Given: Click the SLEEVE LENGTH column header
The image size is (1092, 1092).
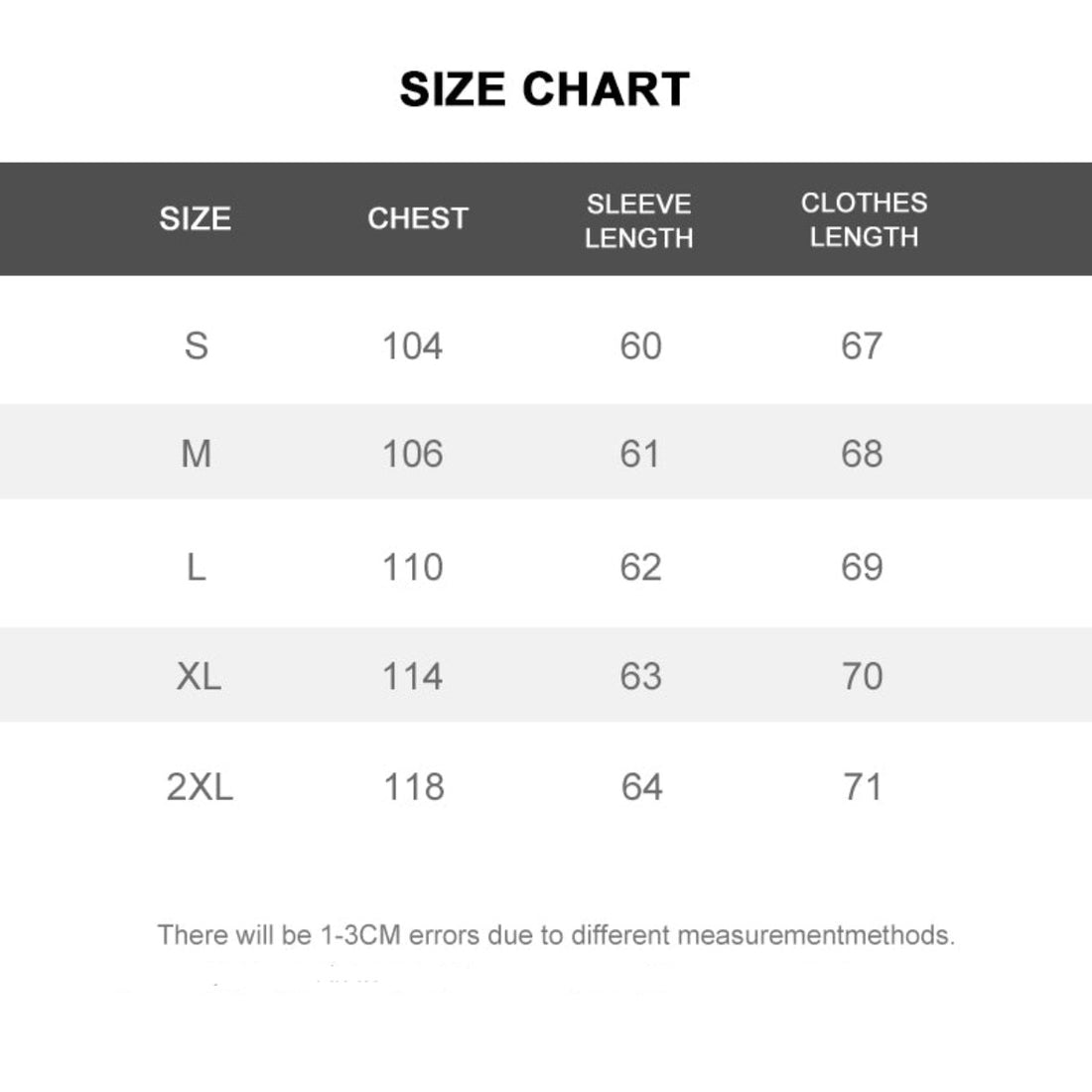Looking at the screenshot, I should pos(638,220).
